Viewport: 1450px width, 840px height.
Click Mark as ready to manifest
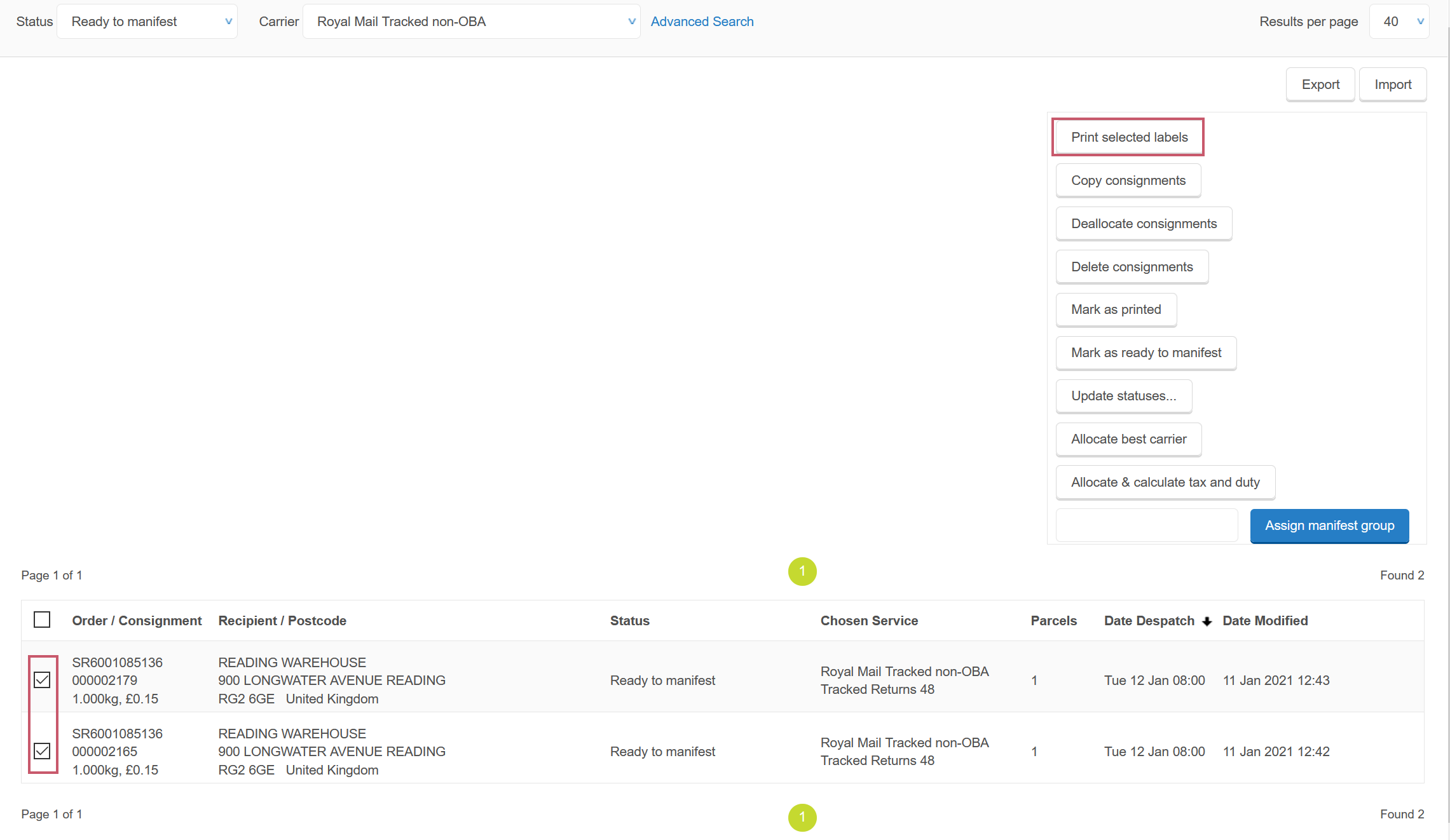click(x=1146, y=353)
